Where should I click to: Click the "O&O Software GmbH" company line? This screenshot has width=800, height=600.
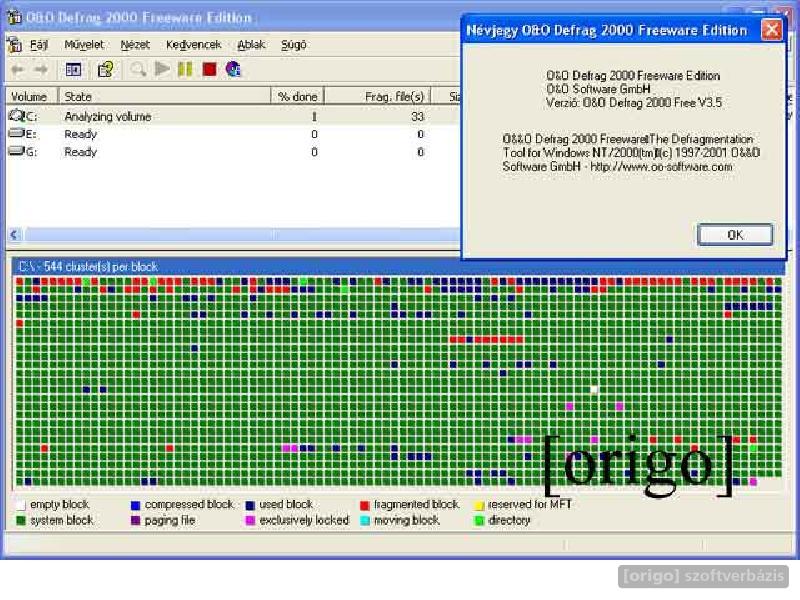click(x=598, y=89)
